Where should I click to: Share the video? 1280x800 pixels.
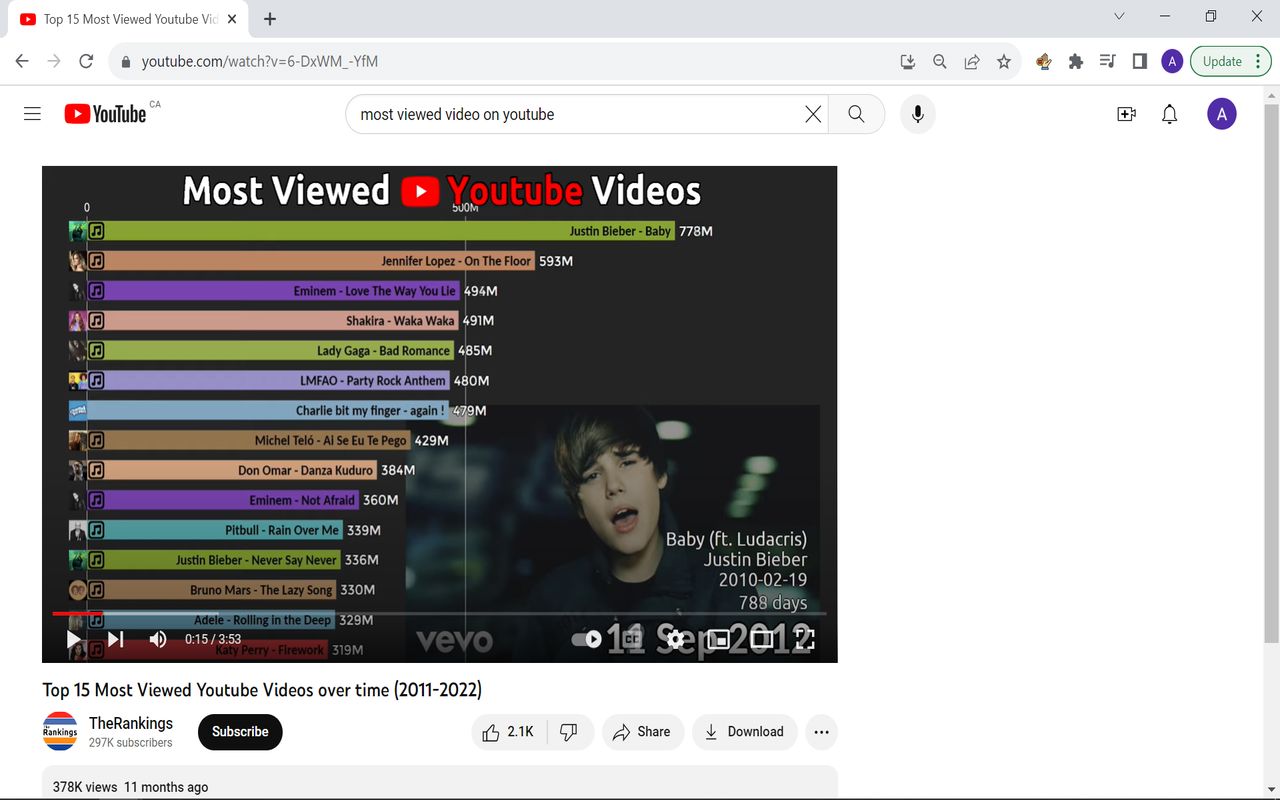click(x=642, y=731)
